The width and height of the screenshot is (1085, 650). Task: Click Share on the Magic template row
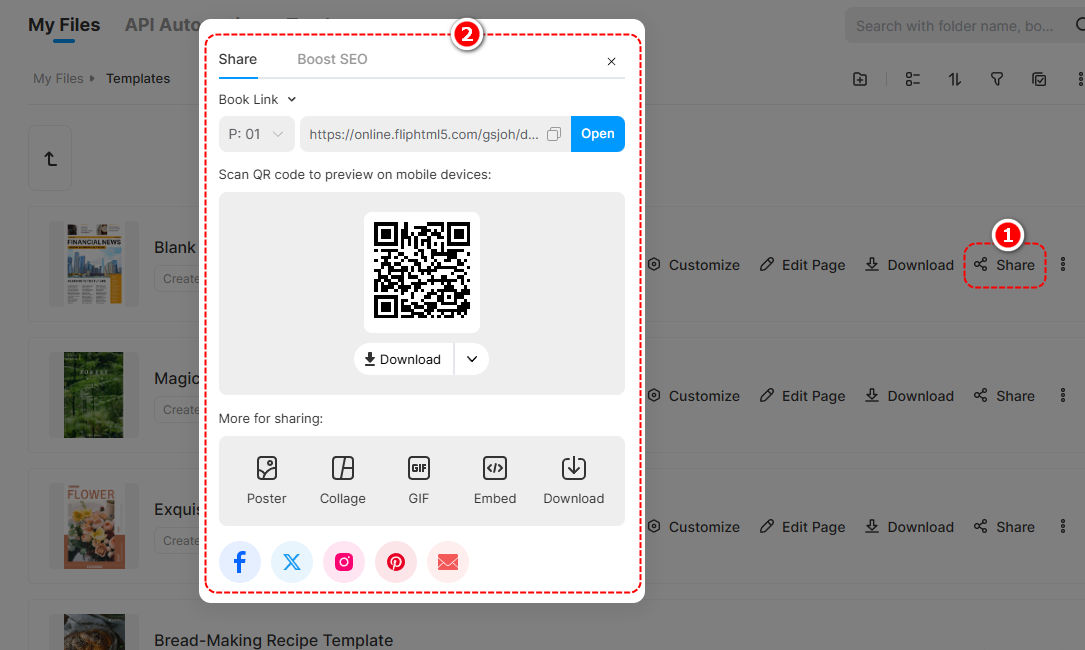pos(1005,395)
